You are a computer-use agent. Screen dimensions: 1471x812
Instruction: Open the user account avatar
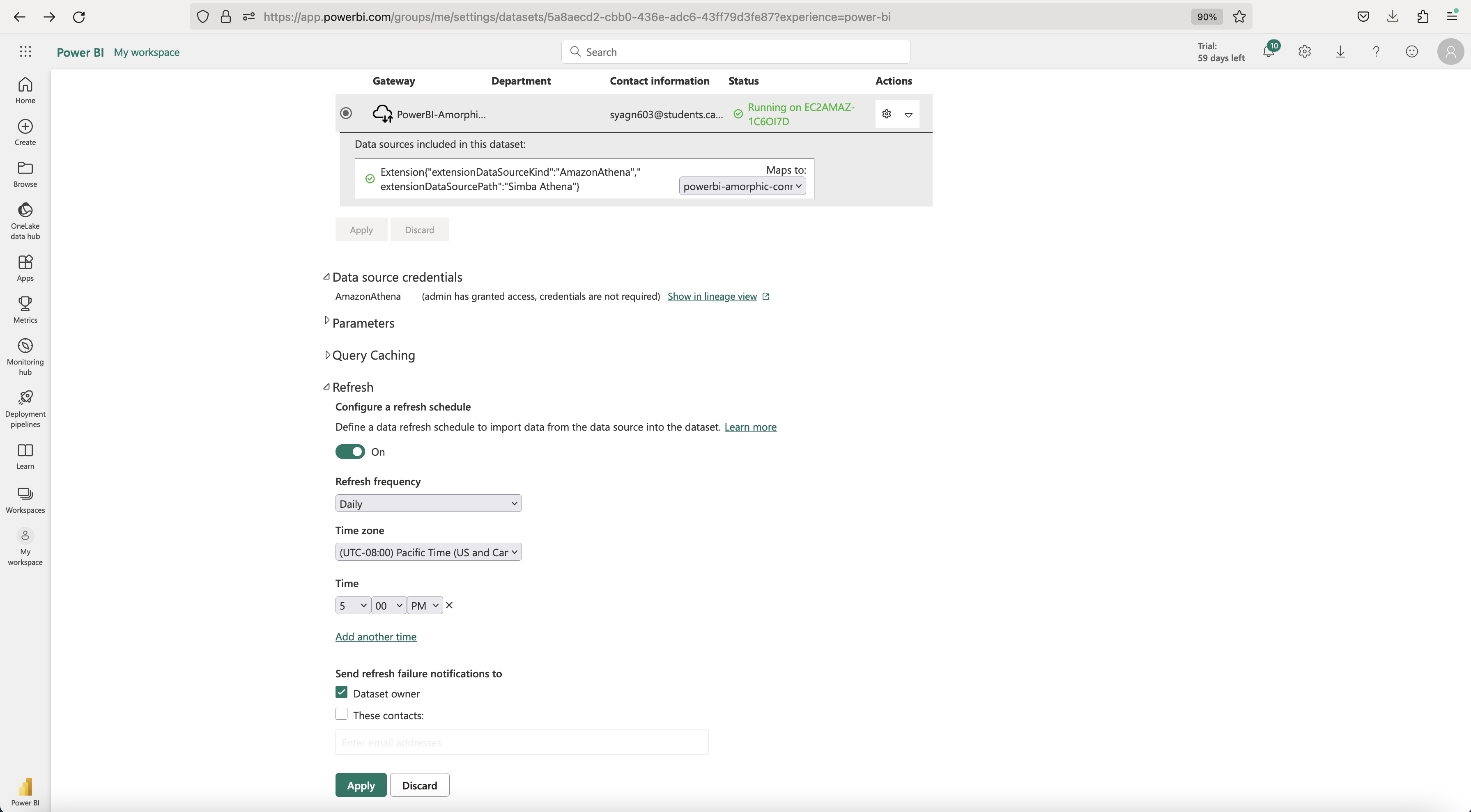coord(1450,51)
